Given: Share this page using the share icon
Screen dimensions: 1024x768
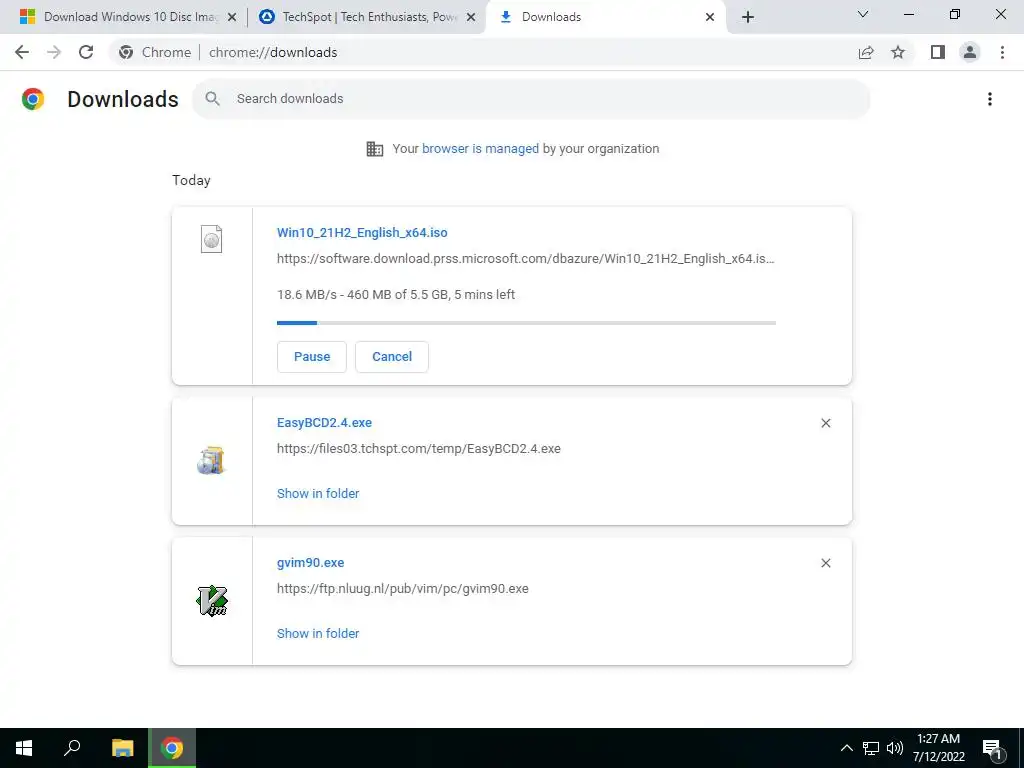Looking at the screenshot, I should pos(866,52).
